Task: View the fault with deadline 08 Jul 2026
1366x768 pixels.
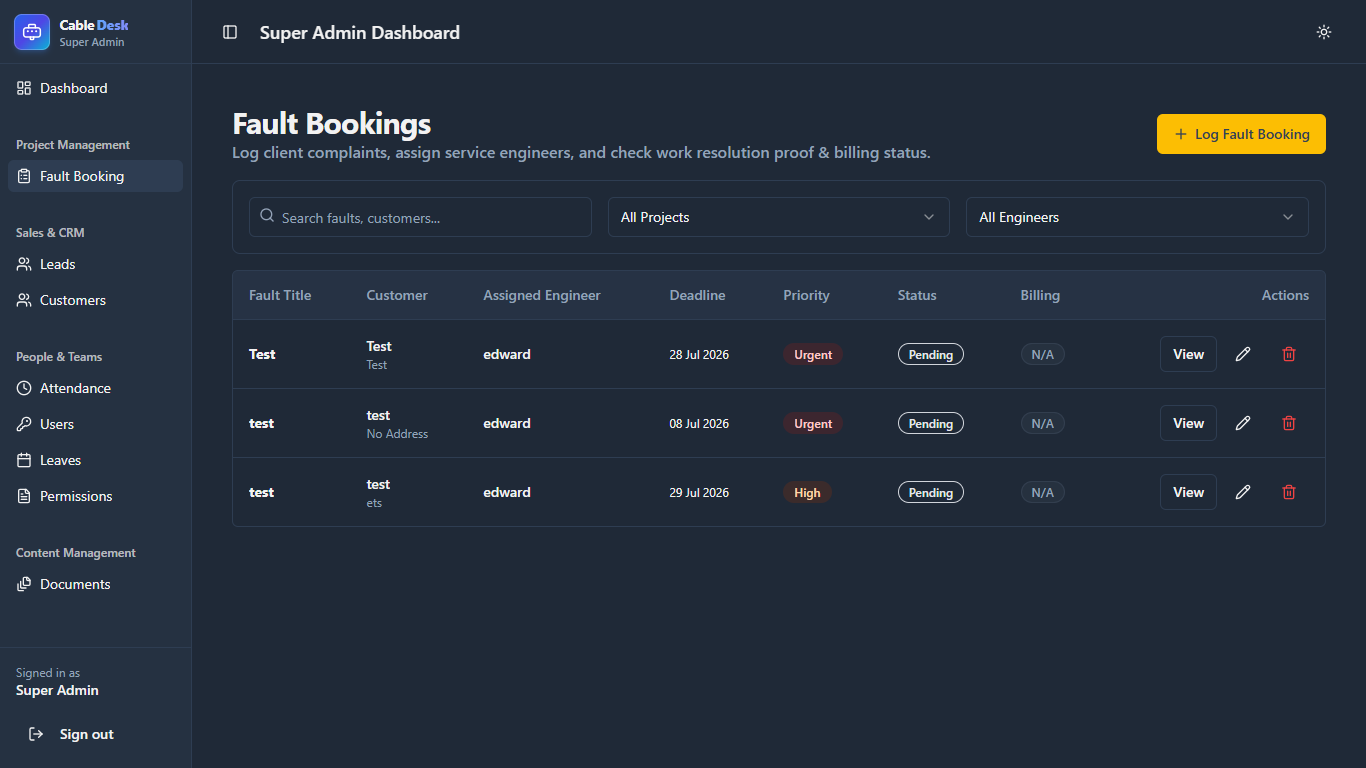Action: pyautogui.click(x=1188, y=423)
